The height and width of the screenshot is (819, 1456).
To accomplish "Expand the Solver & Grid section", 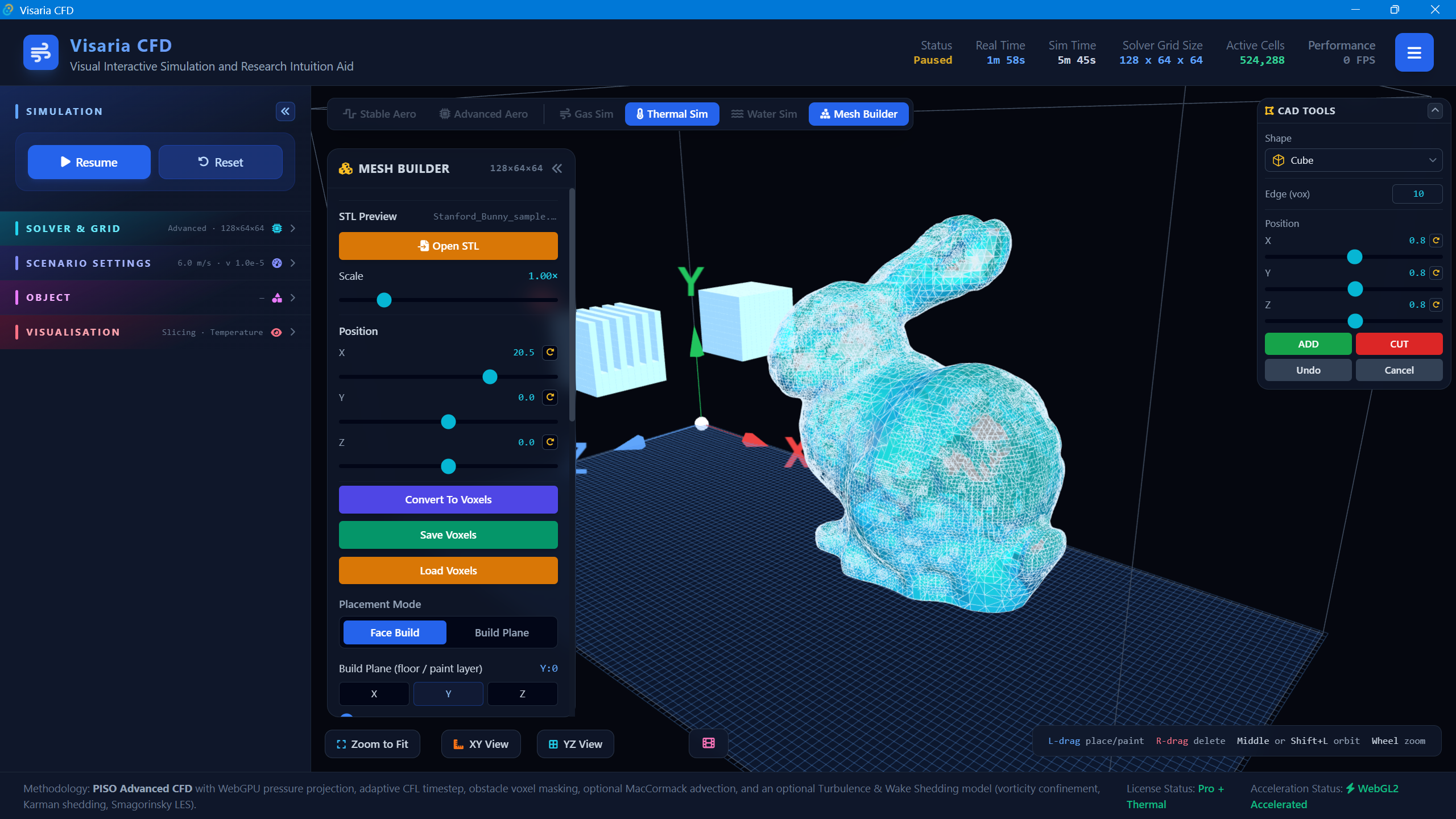I will pos(293,229).
